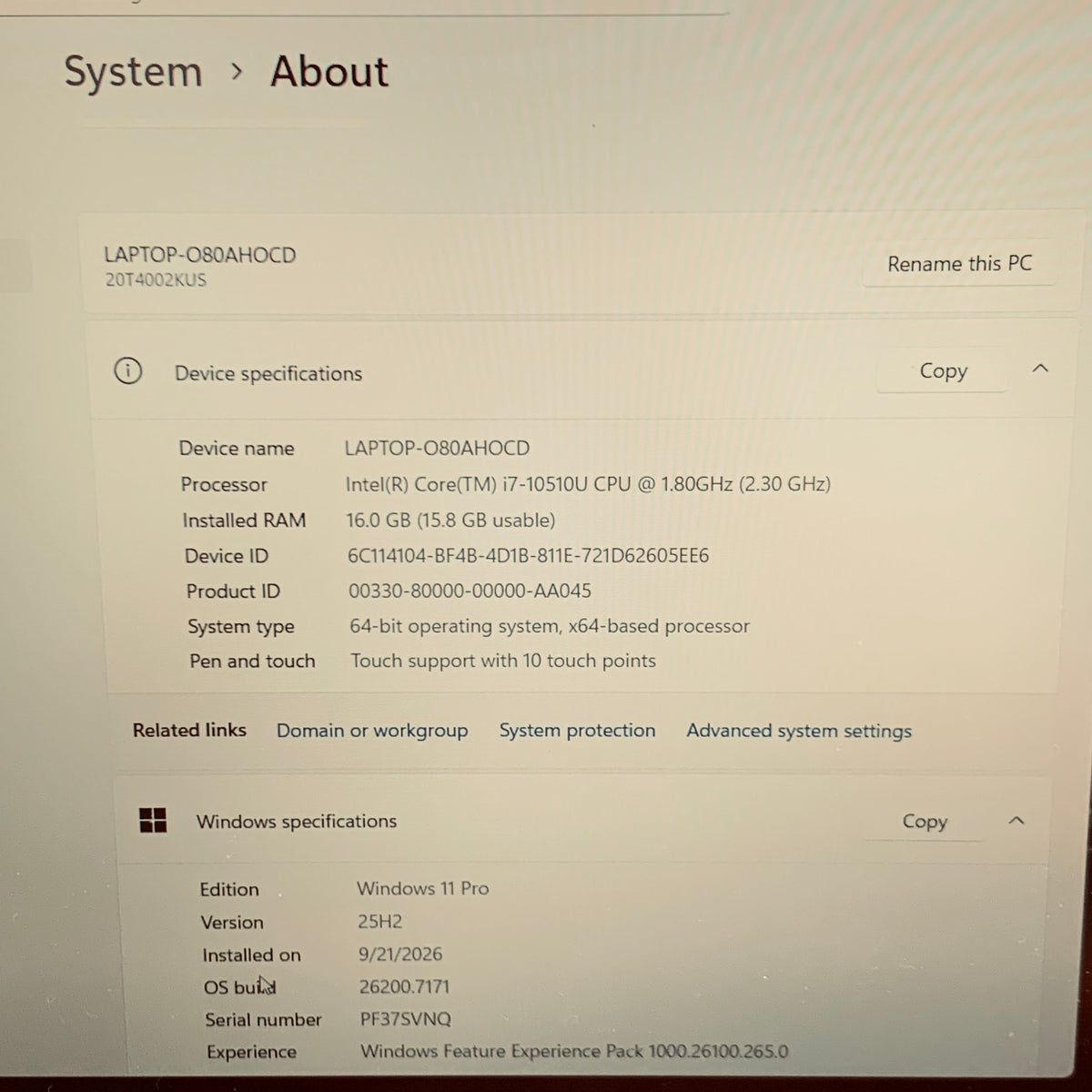Select the Device ID value 6C114104-BF4B

click(529, 556)
